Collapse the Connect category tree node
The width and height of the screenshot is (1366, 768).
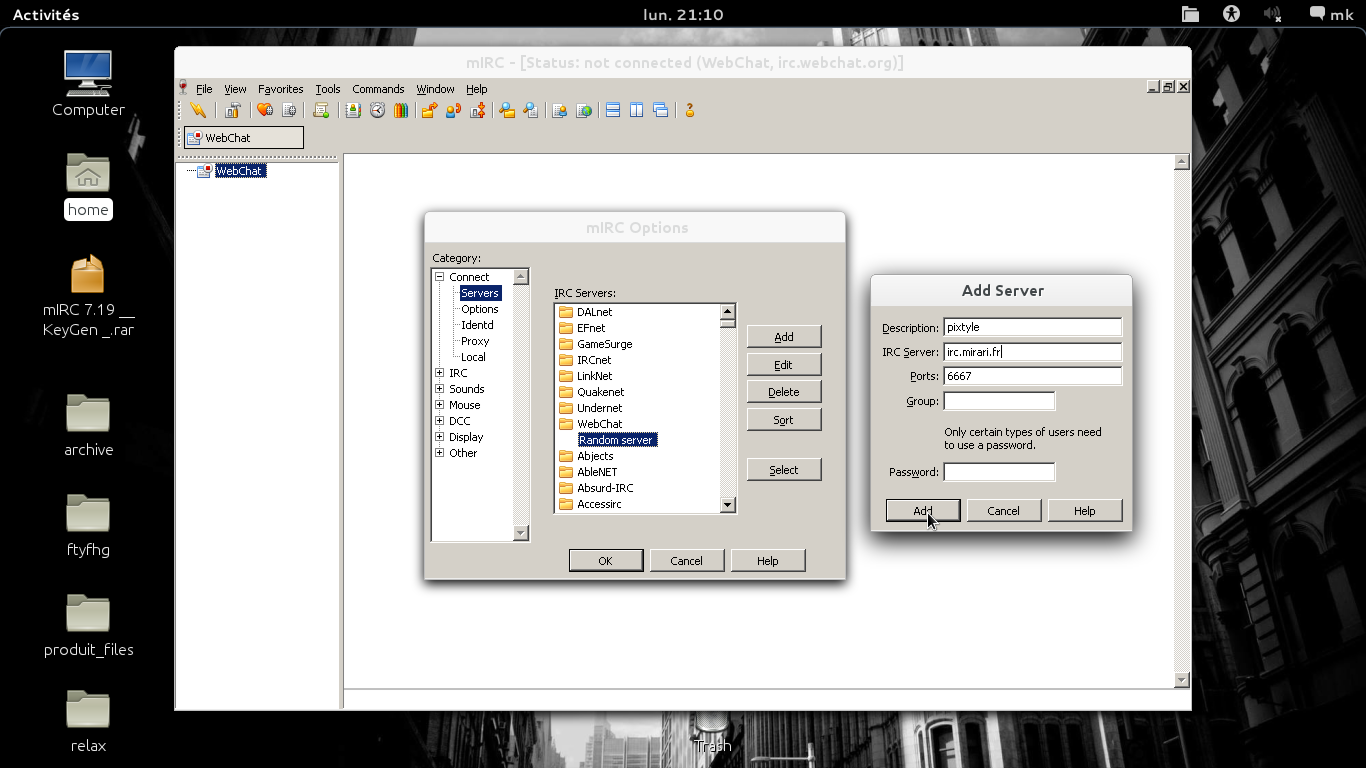coord(439,277)
